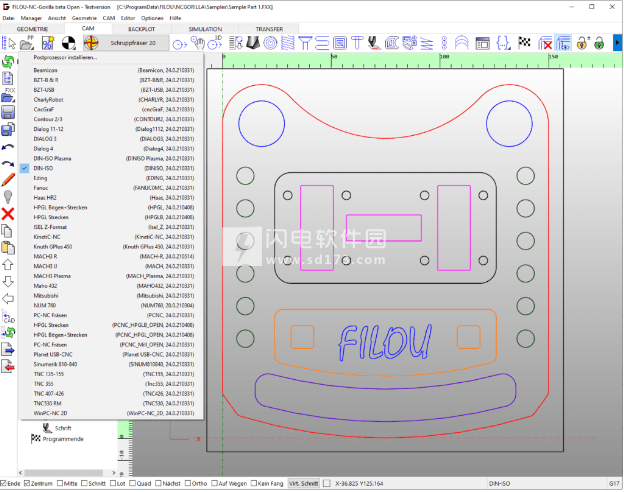Open the Optionen menu
Image resolution: width=624 pixels, height=492 pixels.
152,18
